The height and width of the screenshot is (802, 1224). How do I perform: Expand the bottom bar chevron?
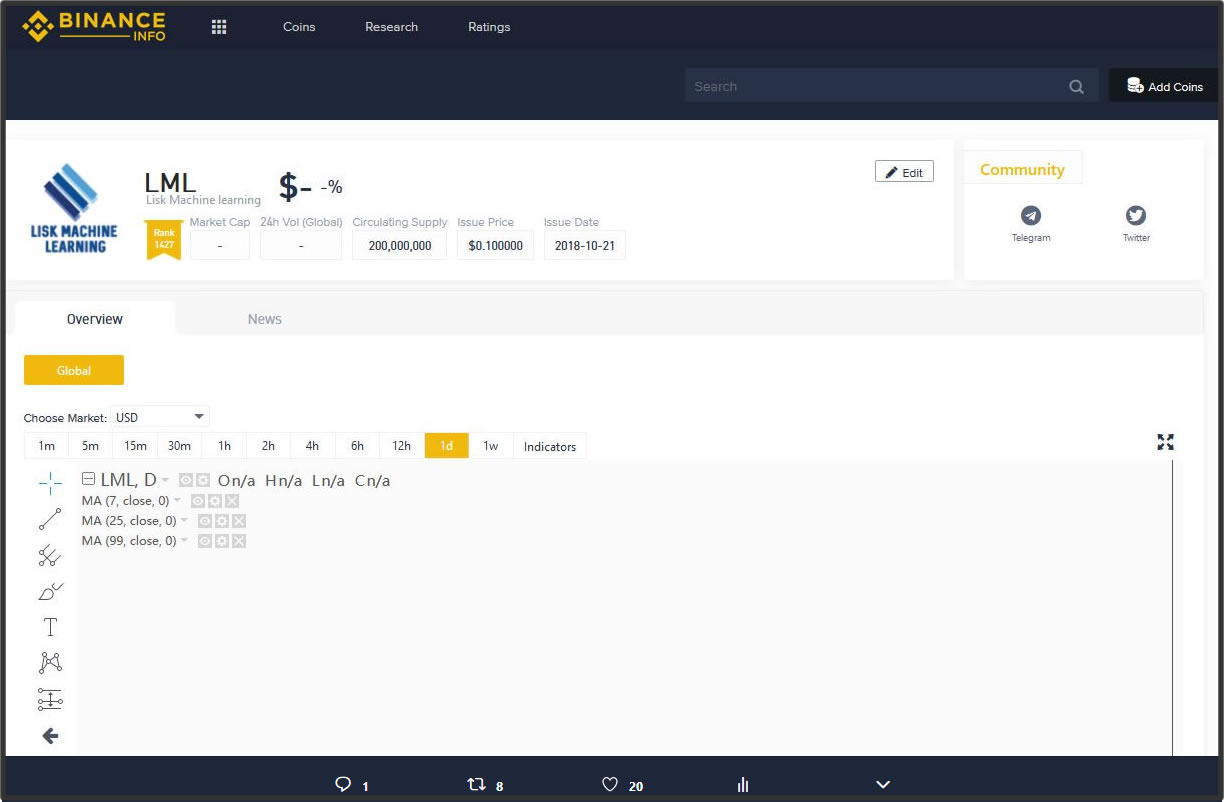pos(883,785)
